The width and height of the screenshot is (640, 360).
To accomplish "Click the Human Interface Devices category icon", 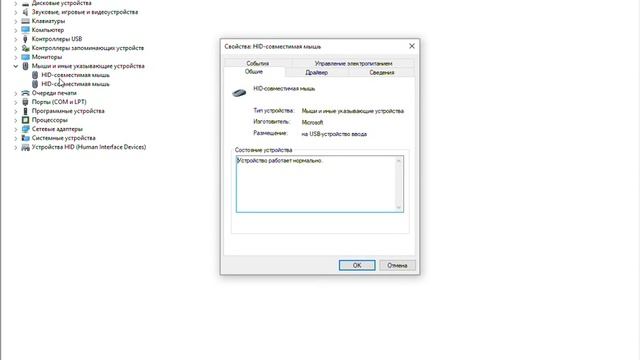I will [x=25, y=147].
